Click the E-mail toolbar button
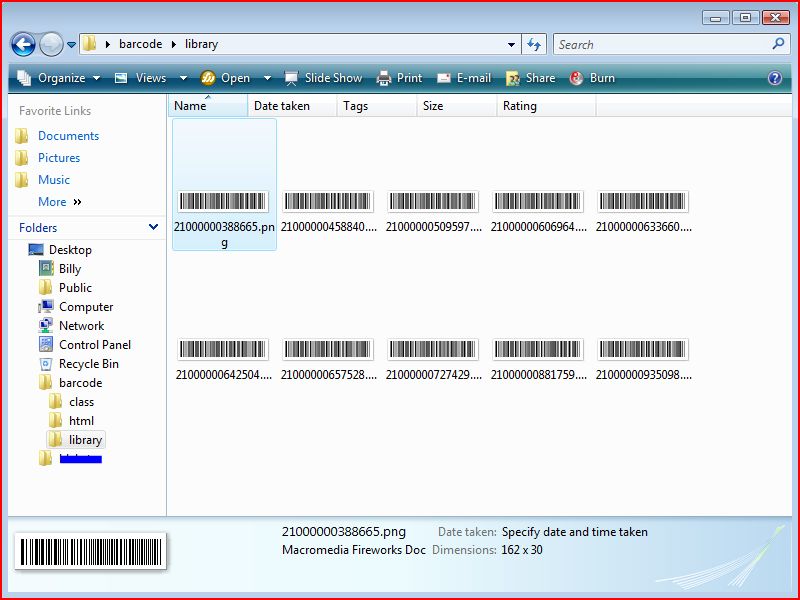This screenshot has height=600, width=800. (x=463, y=78)
